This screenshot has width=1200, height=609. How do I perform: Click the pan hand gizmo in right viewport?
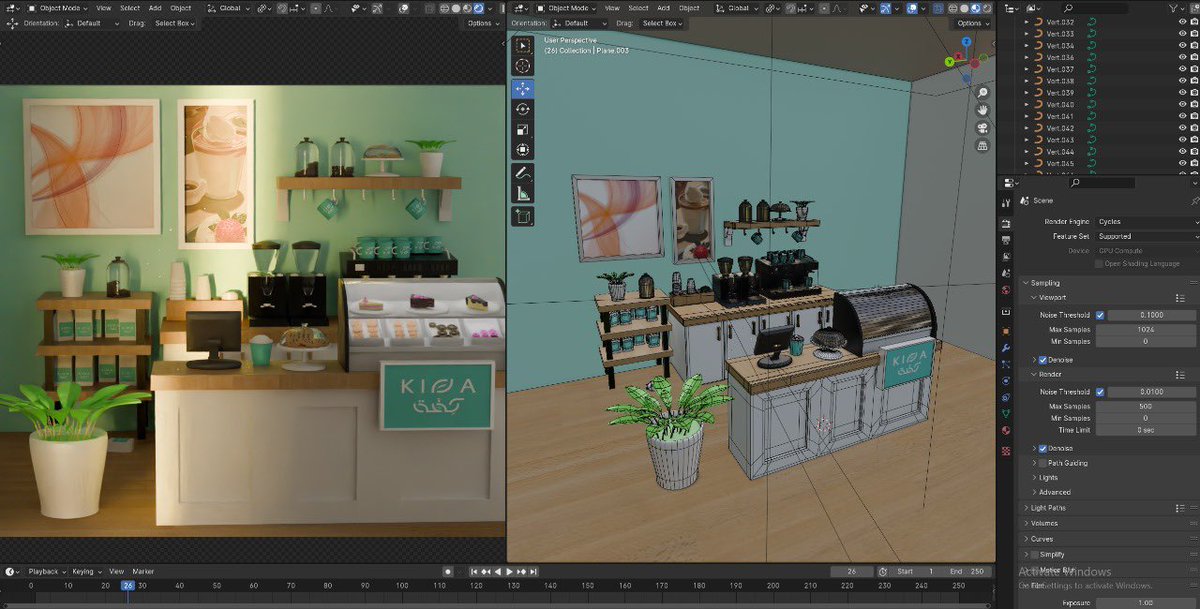pos(983,109)
